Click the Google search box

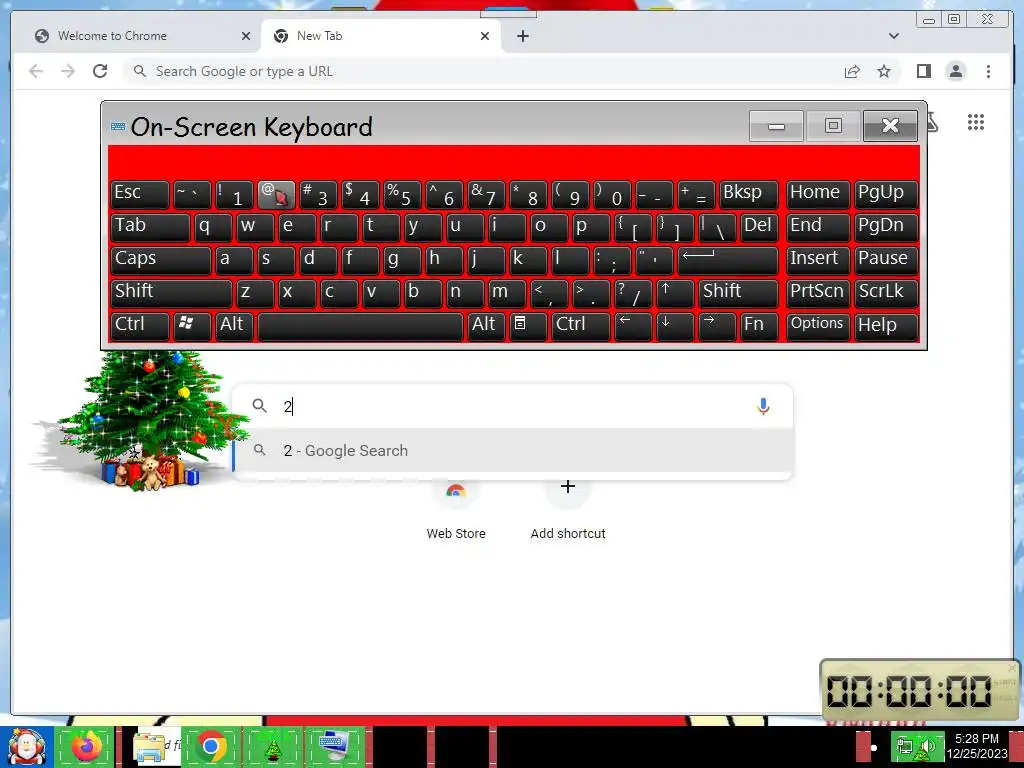tap(513, 406)
